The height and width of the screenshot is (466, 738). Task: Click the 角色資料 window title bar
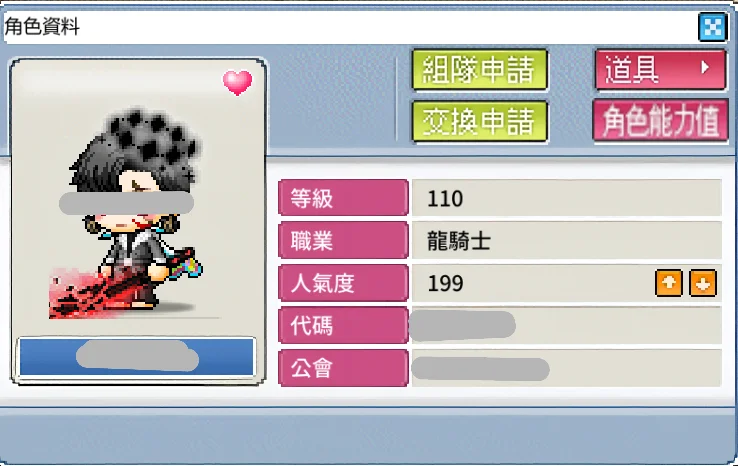(x=351, y=27)
